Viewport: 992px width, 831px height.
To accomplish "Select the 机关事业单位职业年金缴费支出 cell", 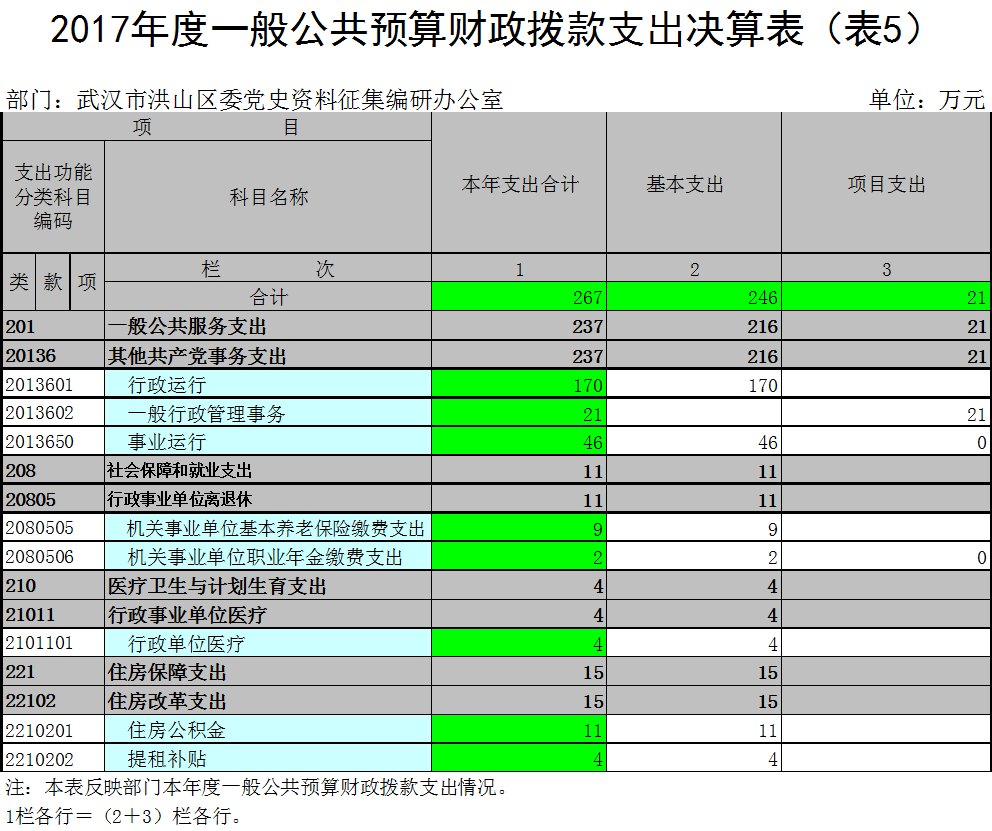I will click(x=268, y=557).
